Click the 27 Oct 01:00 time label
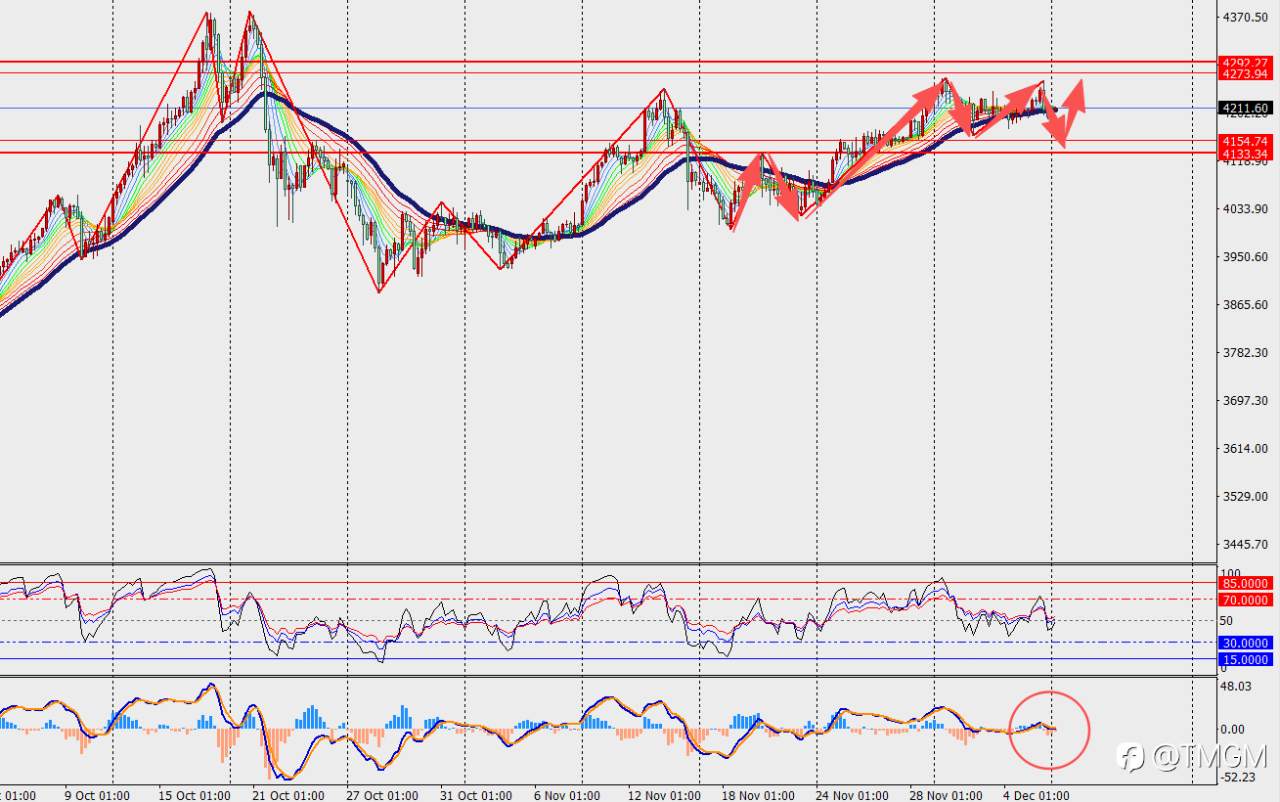The image size is (1280, 802). [382, 796]
